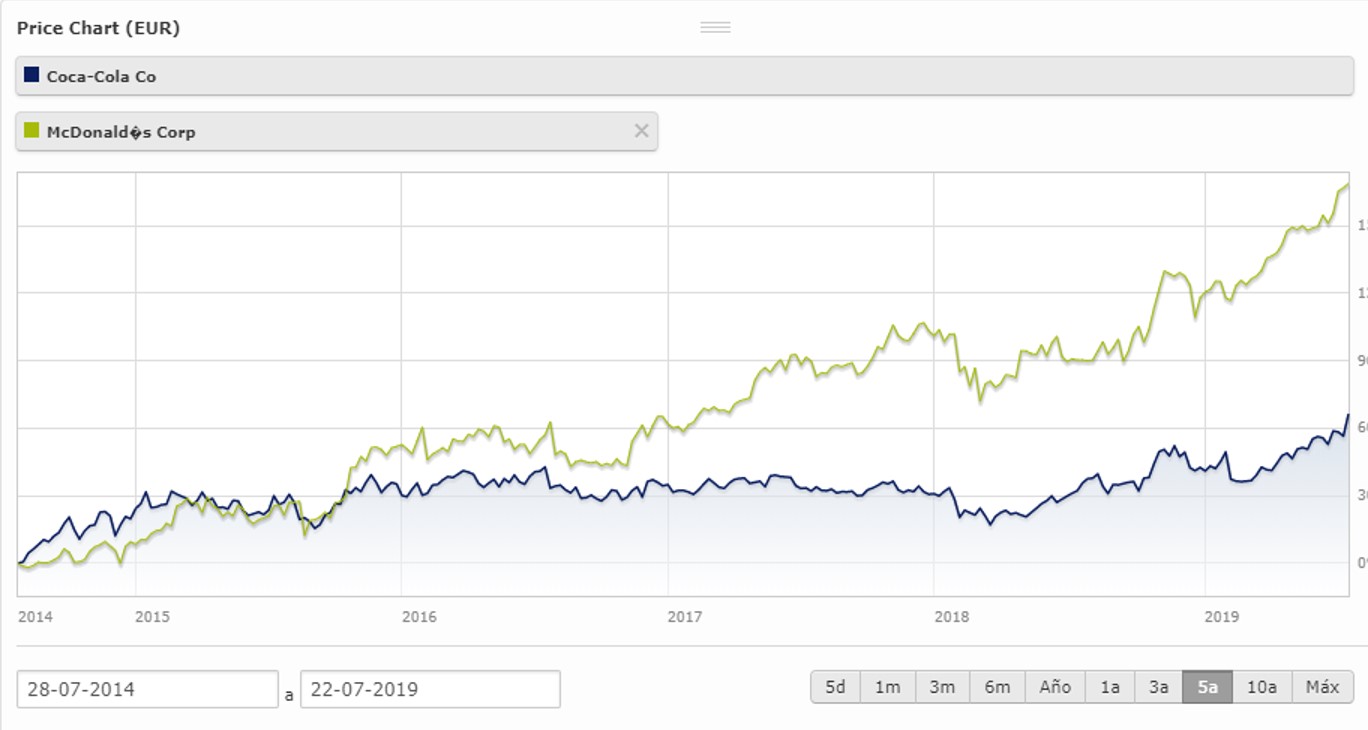Show the 1a period

click(x=1110, y=687)
